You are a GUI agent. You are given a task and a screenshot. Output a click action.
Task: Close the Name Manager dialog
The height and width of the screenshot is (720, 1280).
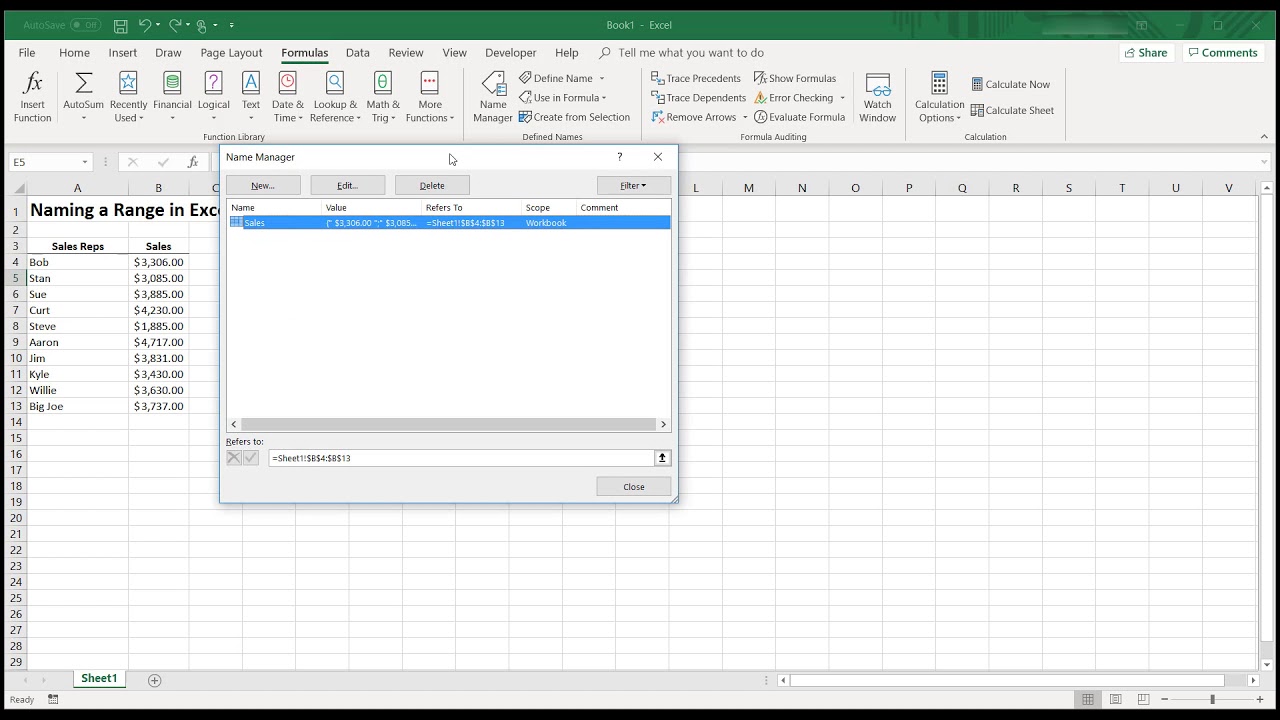(x=634, y=487)
